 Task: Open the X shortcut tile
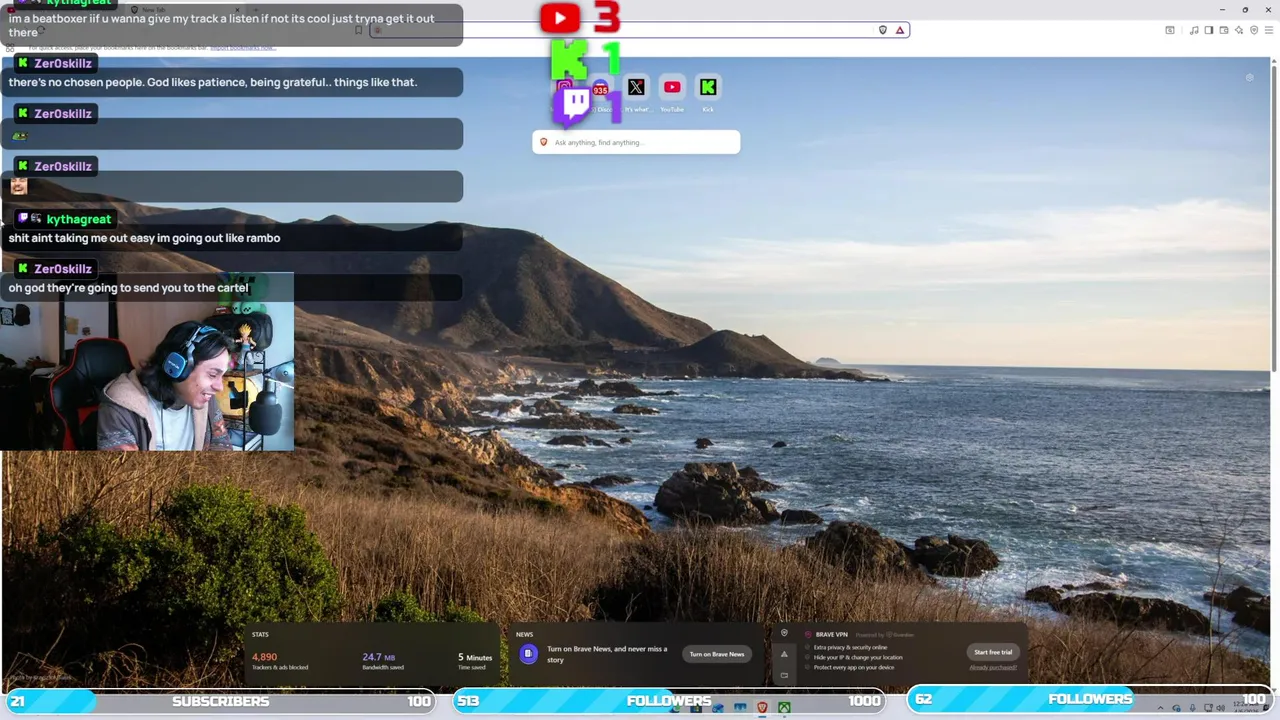636,87
